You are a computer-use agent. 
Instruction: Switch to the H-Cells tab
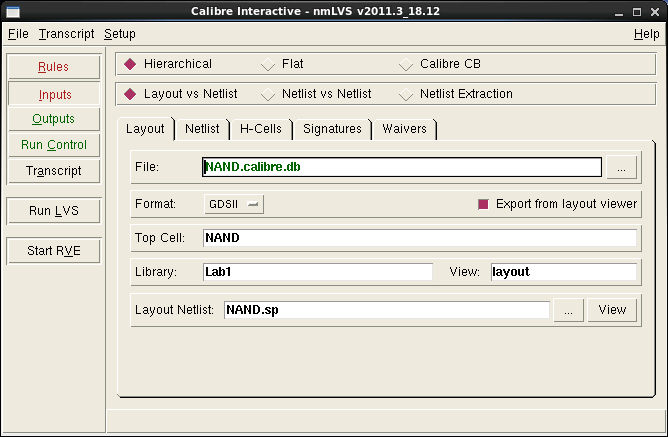pos(261,129)
